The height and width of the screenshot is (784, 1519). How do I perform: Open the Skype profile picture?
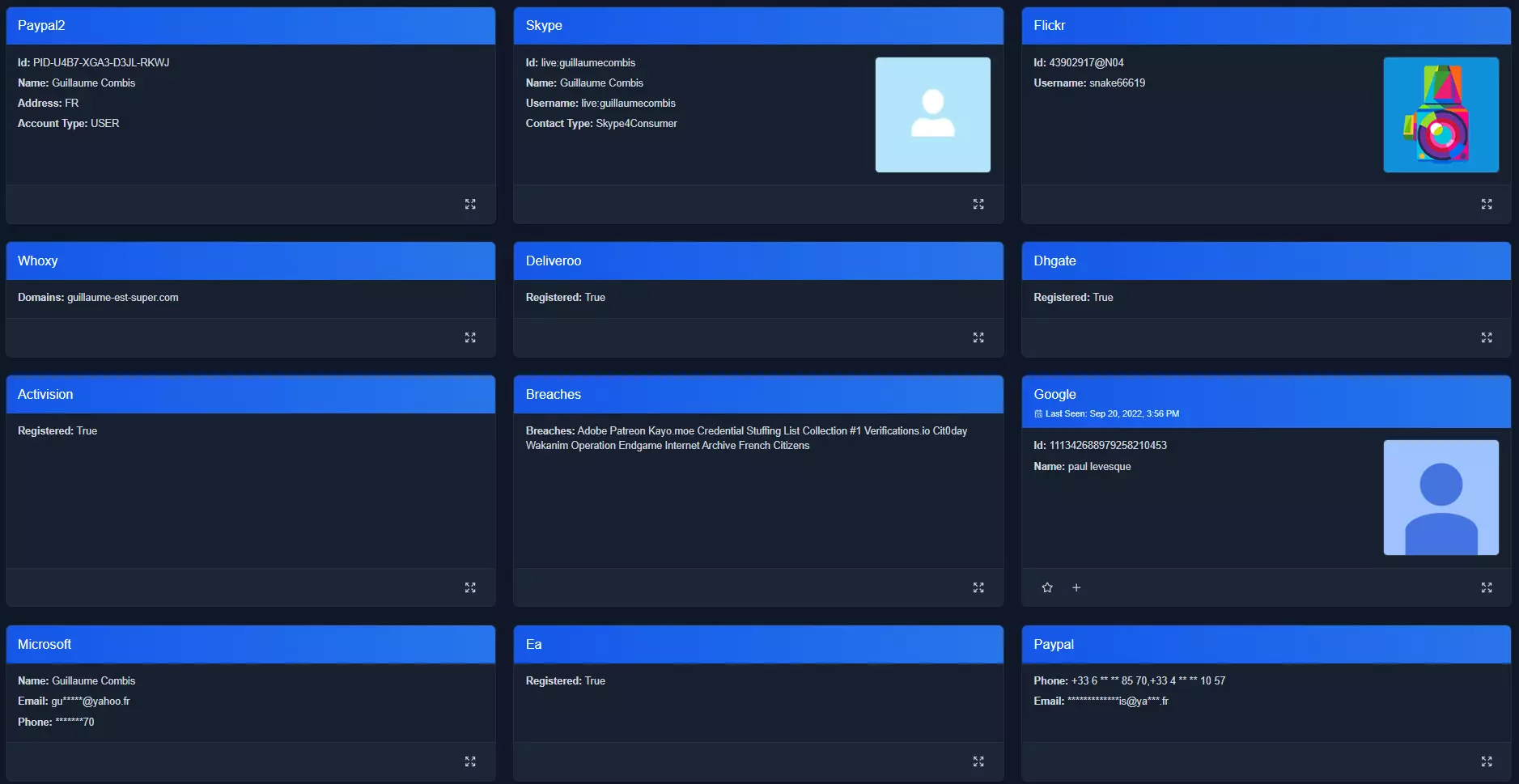[x=932, y=114]
